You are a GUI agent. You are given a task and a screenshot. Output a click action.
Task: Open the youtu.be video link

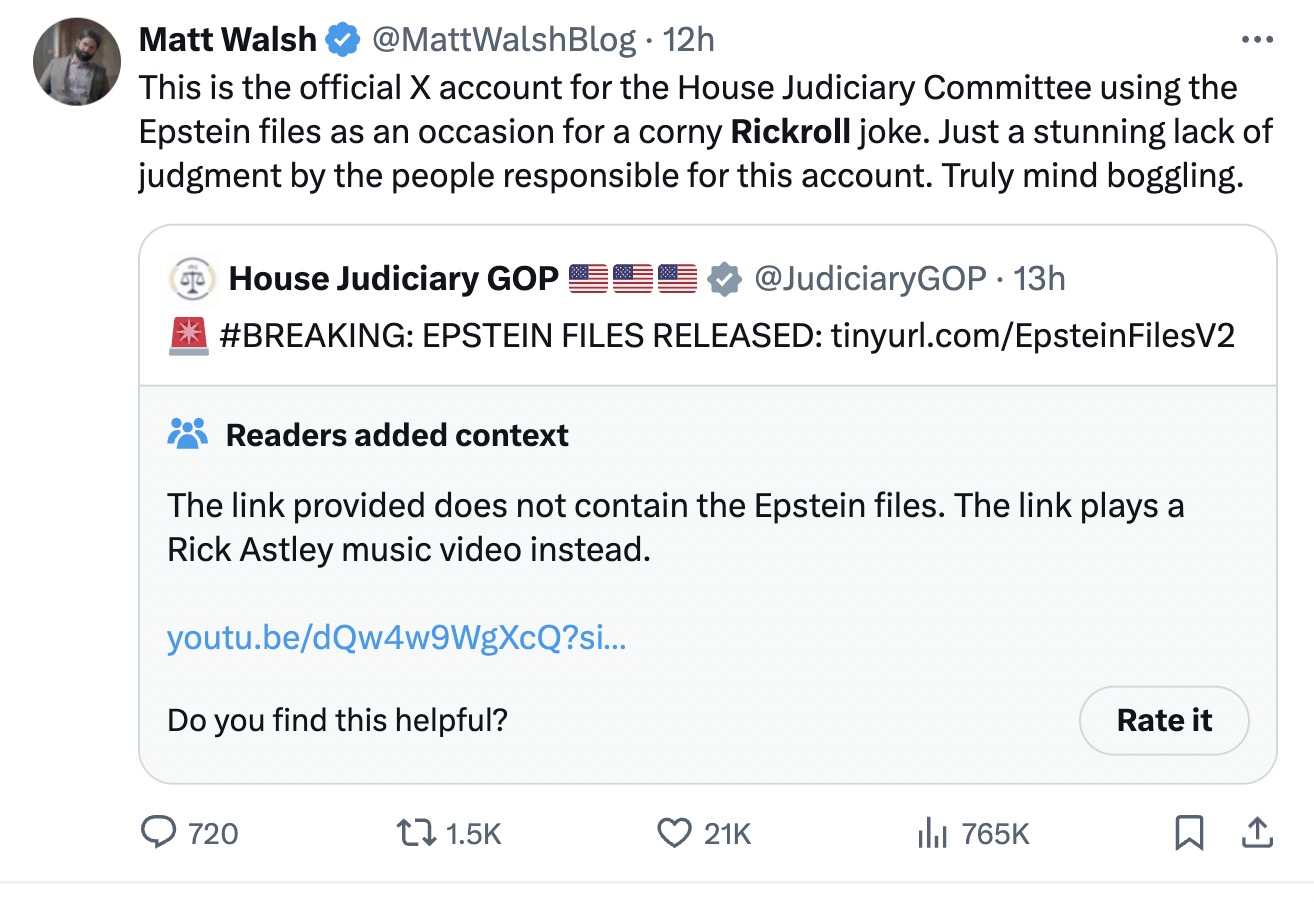396,638
